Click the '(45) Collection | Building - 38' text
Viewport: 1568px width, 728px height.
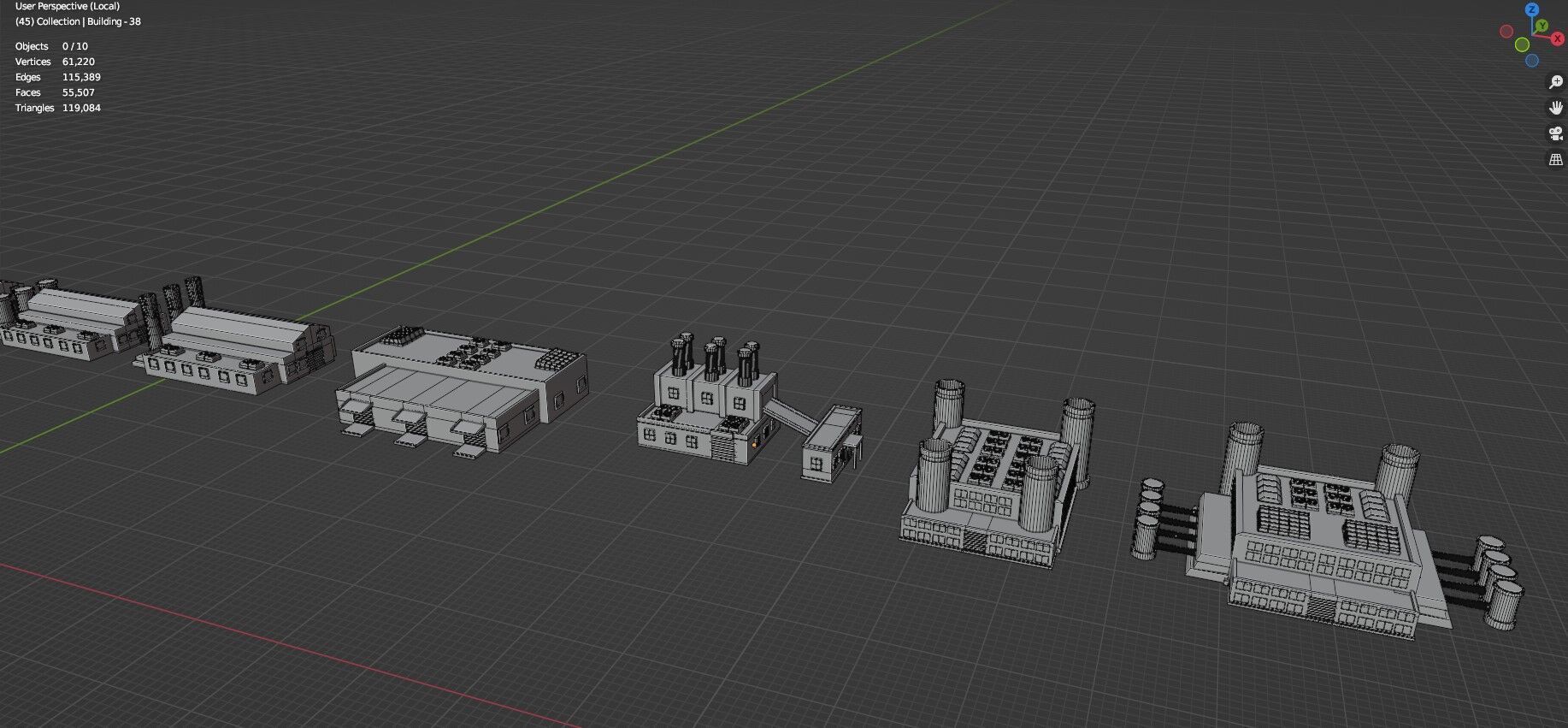[x=78, y=21]
